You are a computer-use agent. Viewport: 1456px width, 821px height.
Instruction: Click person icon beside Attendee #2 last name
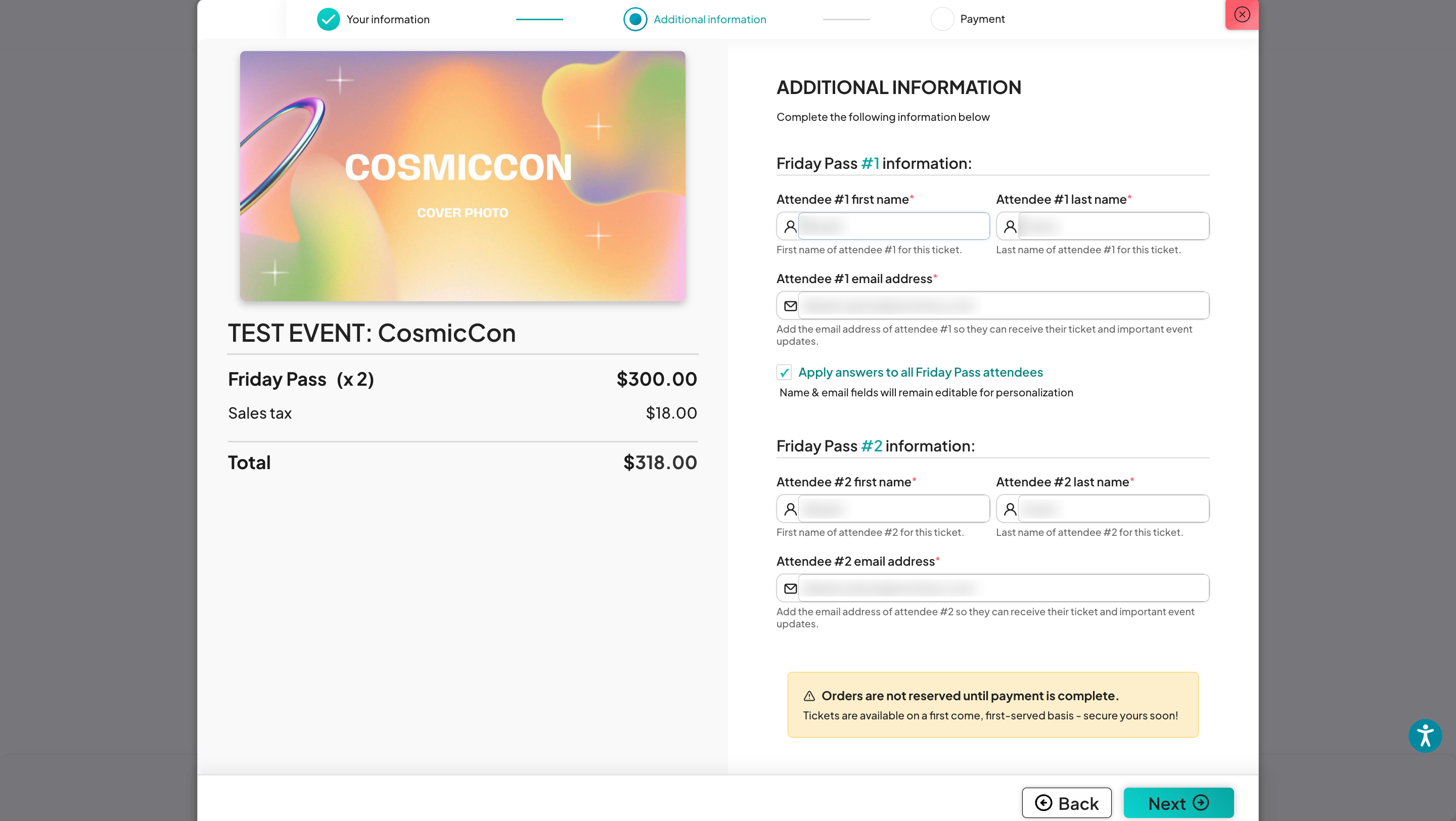1010,509
